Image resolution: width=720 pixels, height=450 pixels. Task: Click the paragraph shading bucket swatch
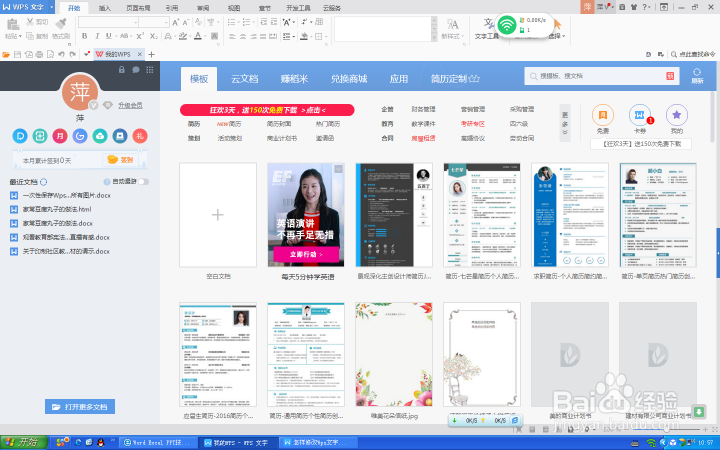304,36
